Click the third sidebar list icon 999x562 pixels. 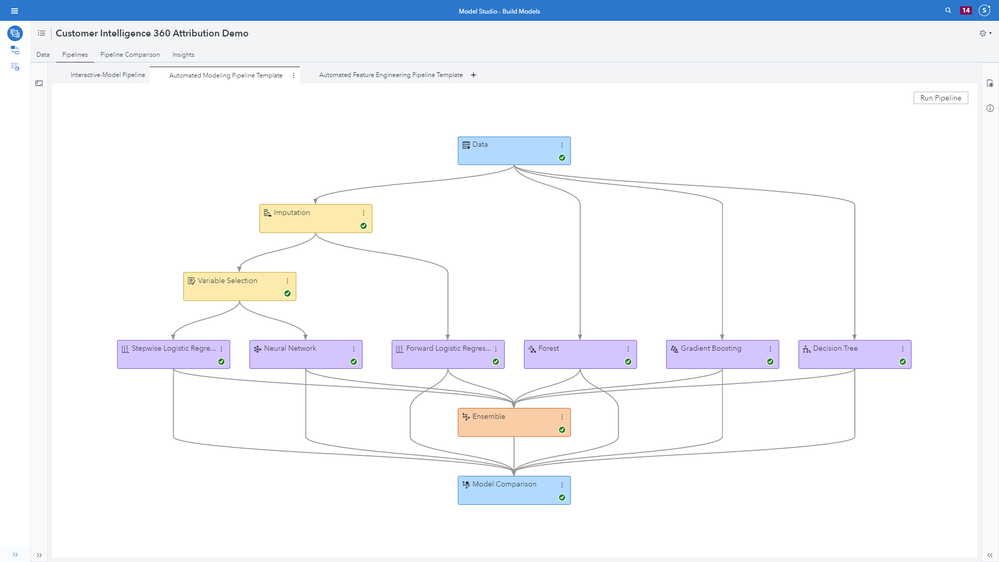point(15,66)
